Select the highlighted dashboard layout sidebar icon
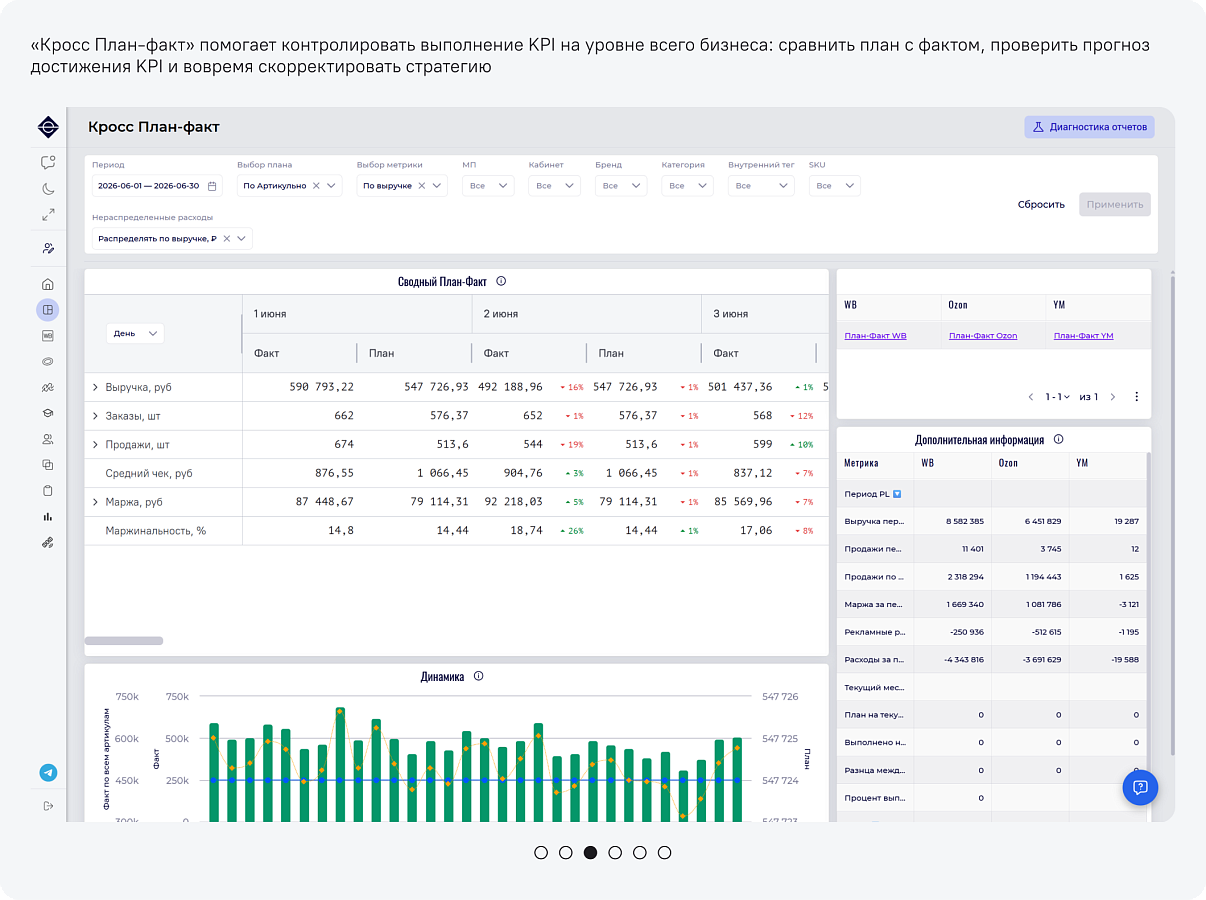Viewport: 1206px width, 900px height. (x=48, y=310)
